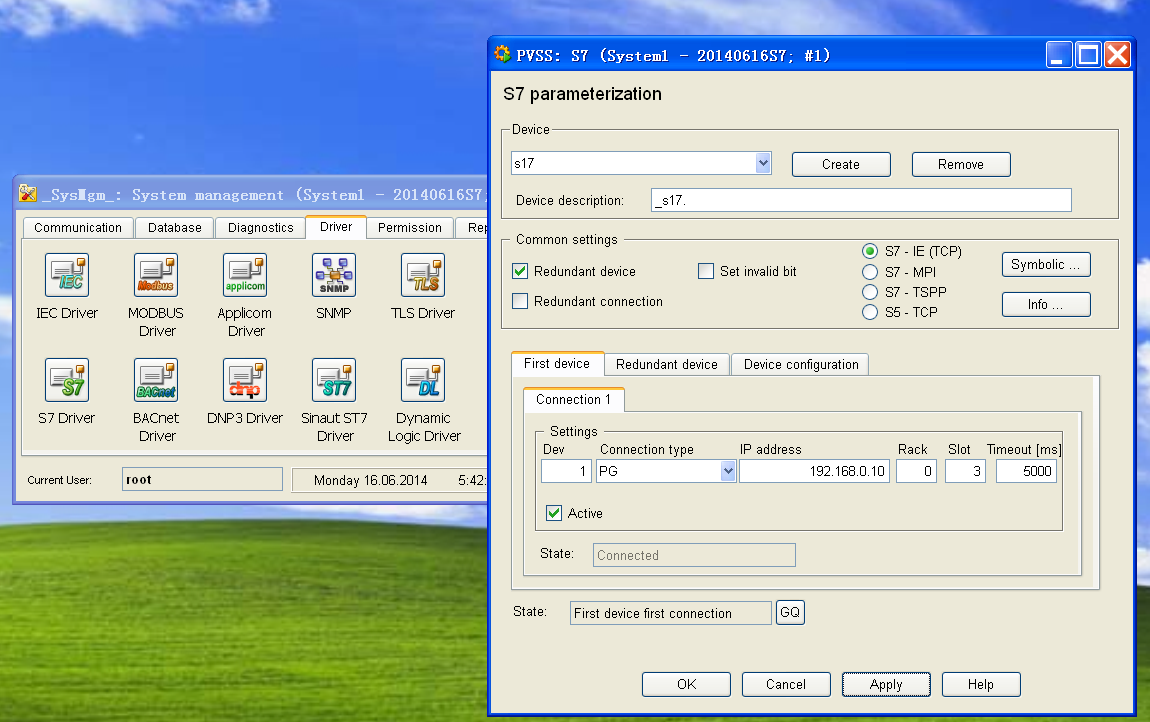Click the Info ... button
This screenshot has height=722, width=1150.
click(x=1046, y=305)
